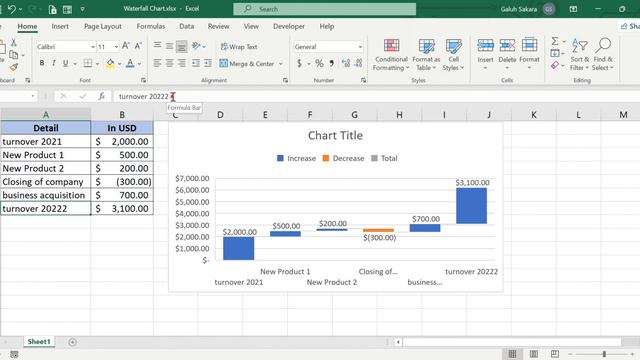Click the Decrease Decimal icon

[x=358, y=63]
